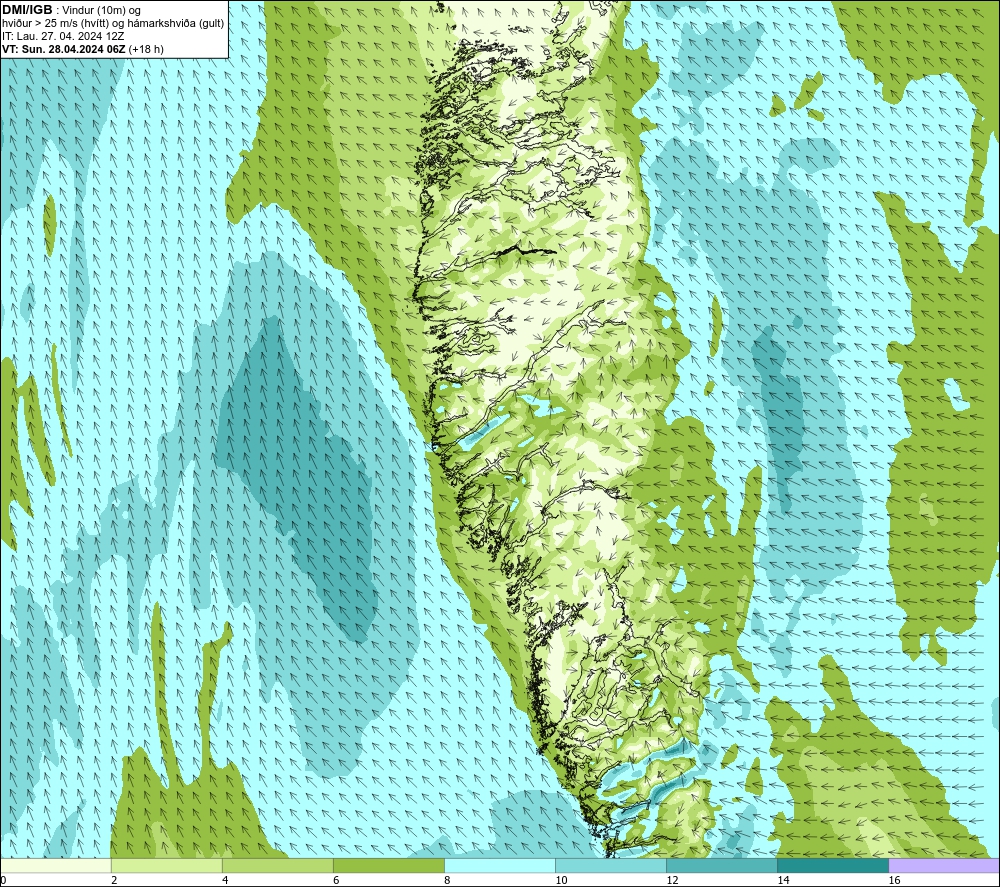Image resolution: width=1000 pixels, height=887 pixels.
Task: Click the darker green 6–8 m/s legend swatch
Action: pyautogui.click(x=388, y=866)
